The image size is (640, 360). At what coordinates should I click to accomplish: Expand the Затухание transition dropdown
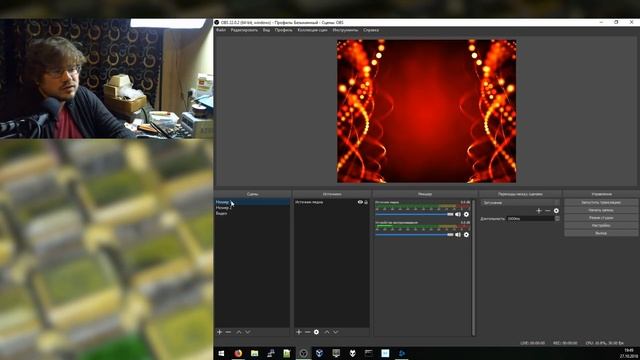(x=520, y=202)
